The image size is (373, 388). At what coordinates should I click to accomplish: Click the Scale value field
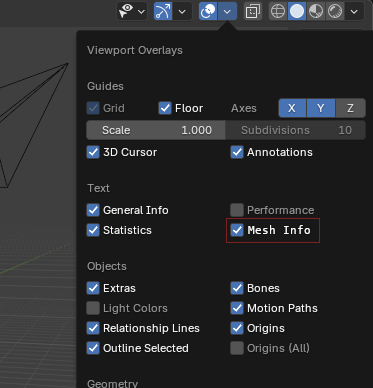(156, 130)
